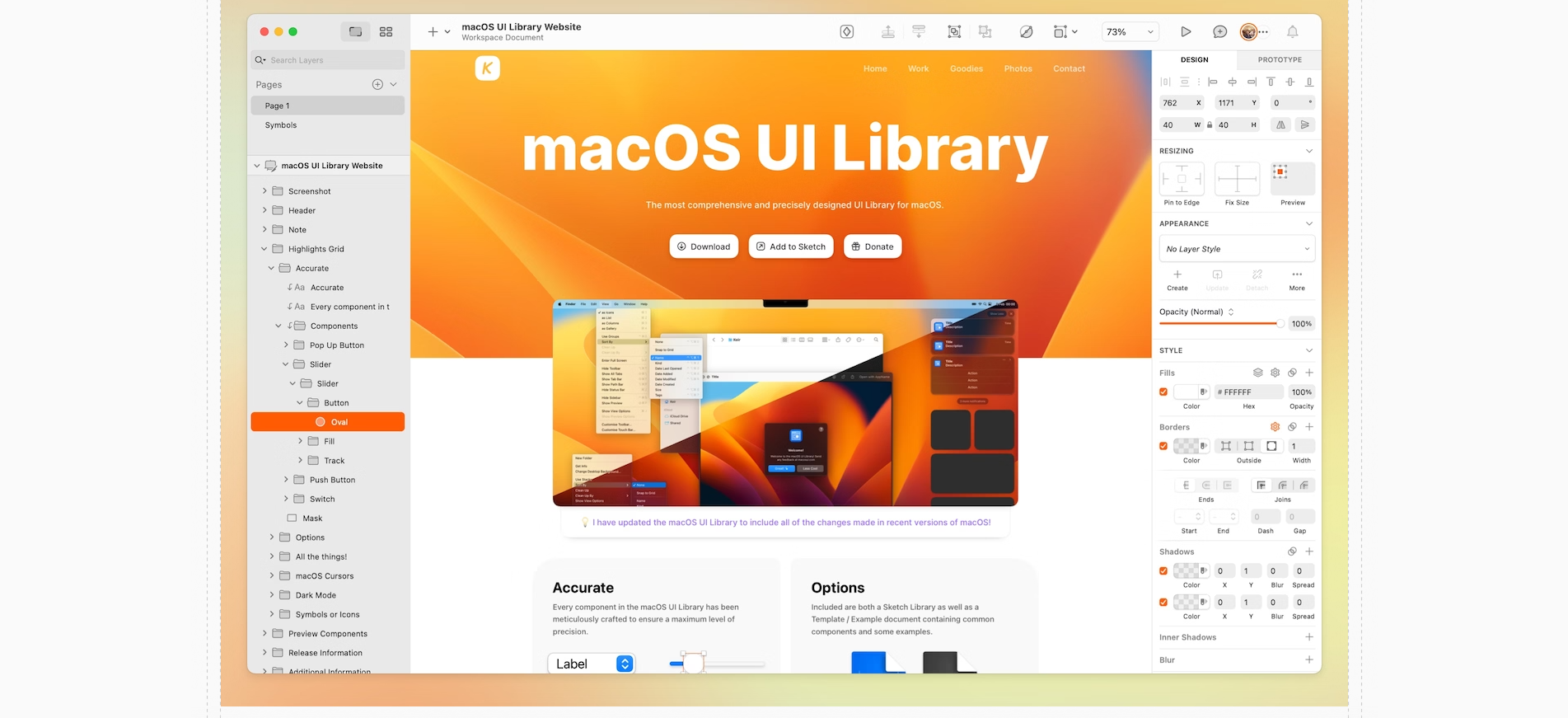Click the Group layers toolbar icon

pyautogui.click(x=954, y=31)
